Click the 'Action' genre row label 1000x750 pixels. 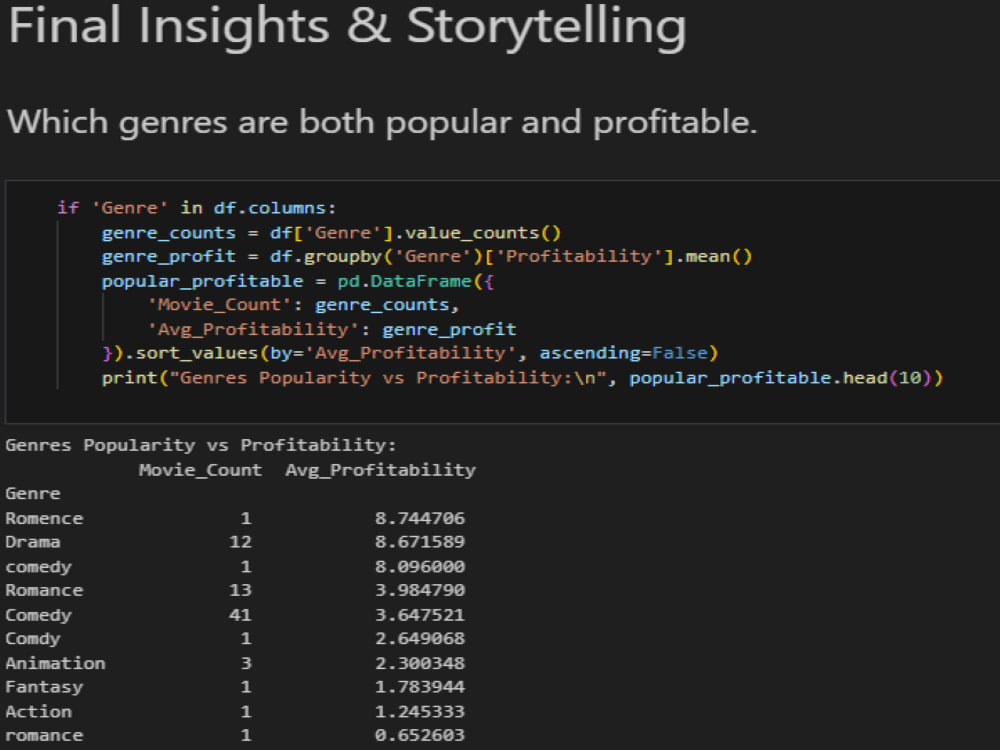click(38, 712)
